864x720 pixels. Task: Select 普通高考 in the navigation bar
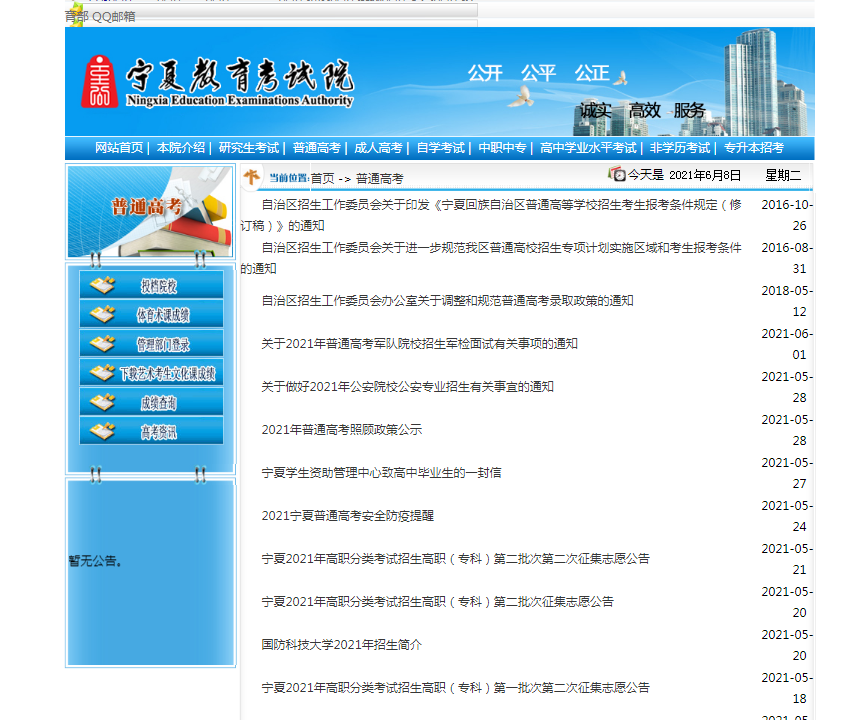click(x=316, y=148)
